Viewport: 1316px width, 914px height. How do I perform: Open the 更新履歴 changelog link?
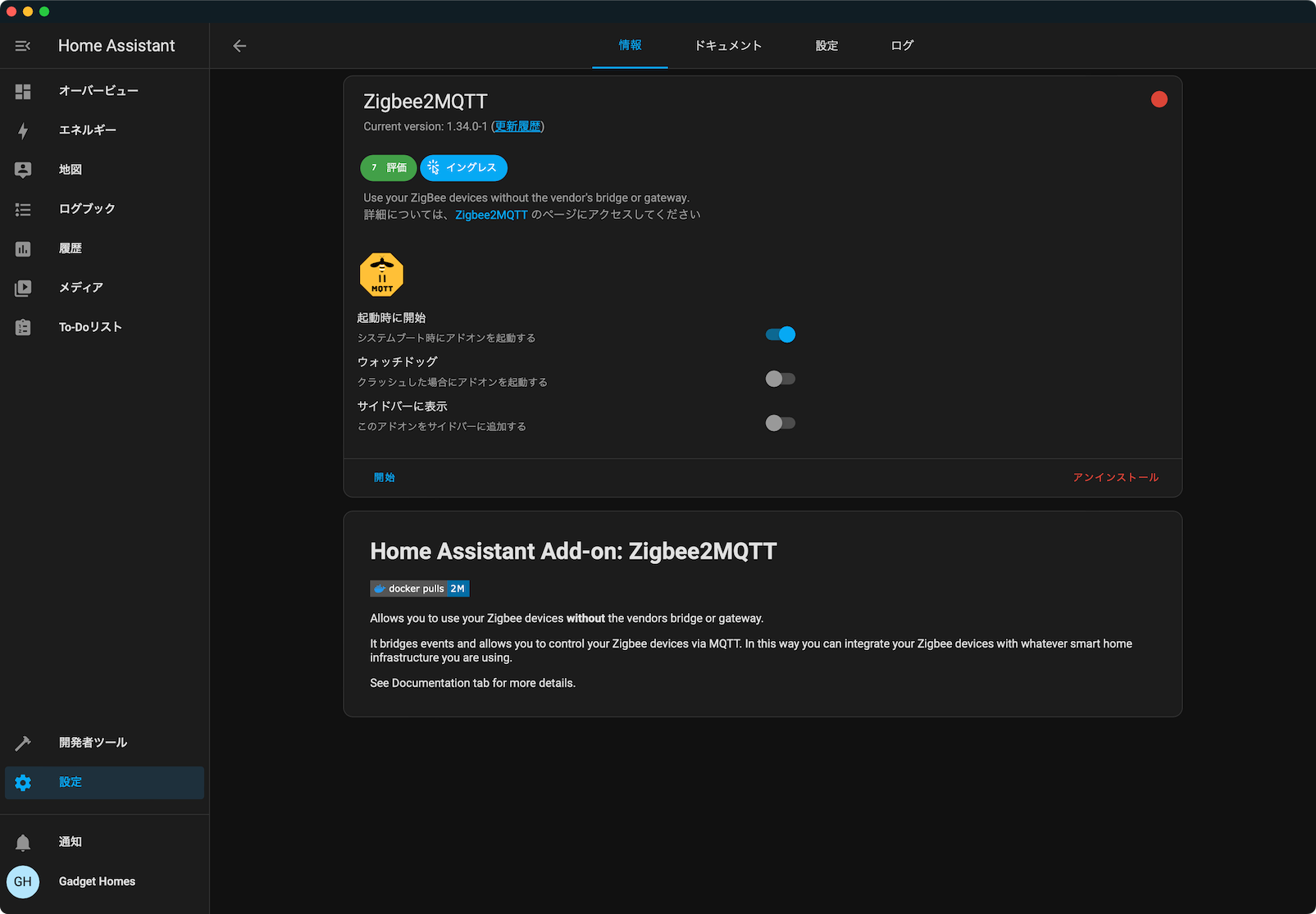click(x=517, y=126)
